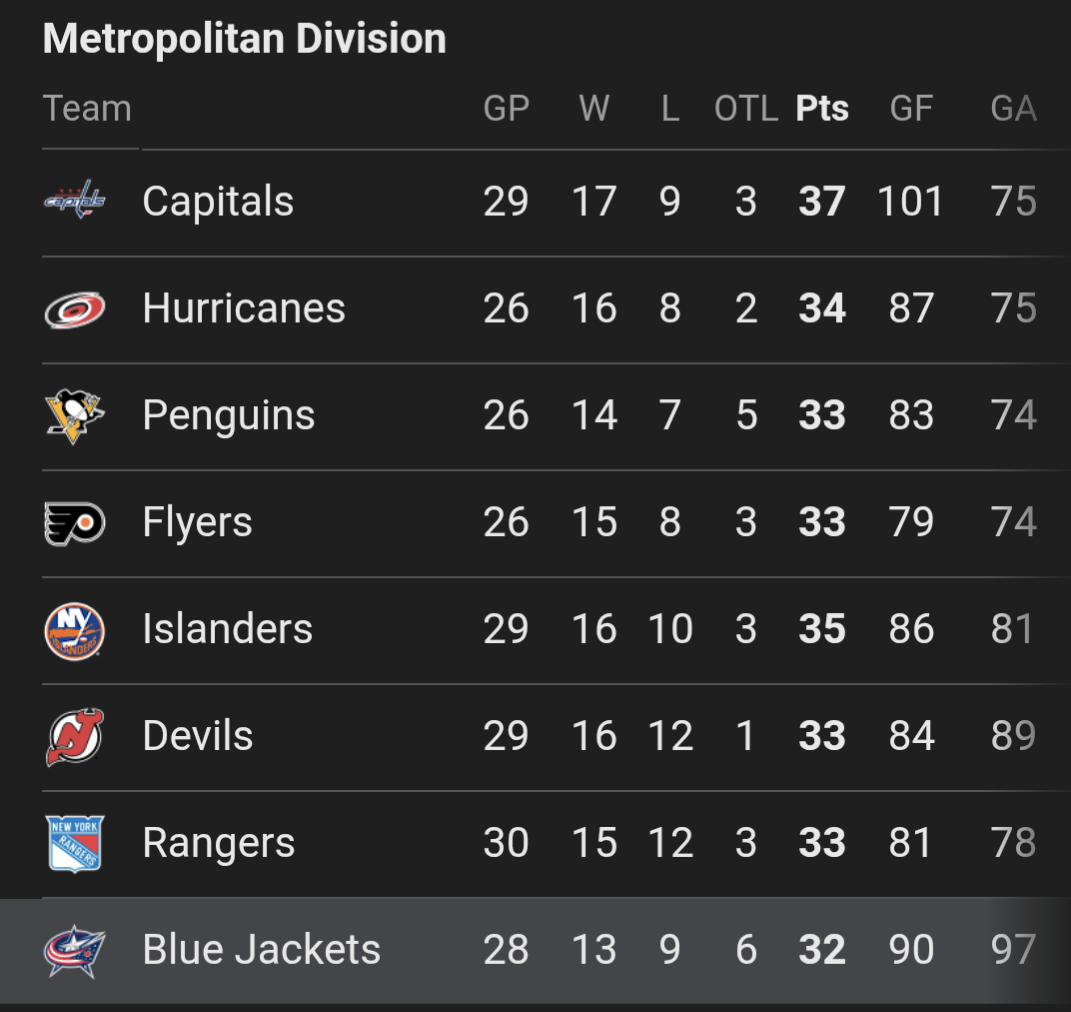Click the Devils team logo

[x=75, y=735]
